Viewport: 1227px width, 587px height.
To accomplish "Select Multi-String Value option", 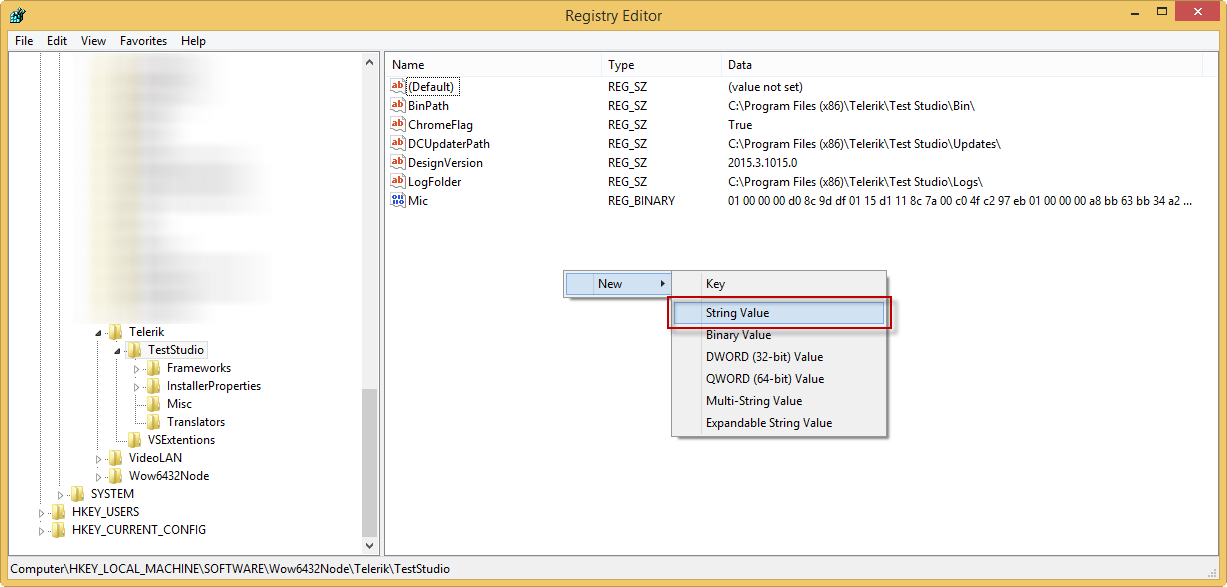I will tap(778, 401).
